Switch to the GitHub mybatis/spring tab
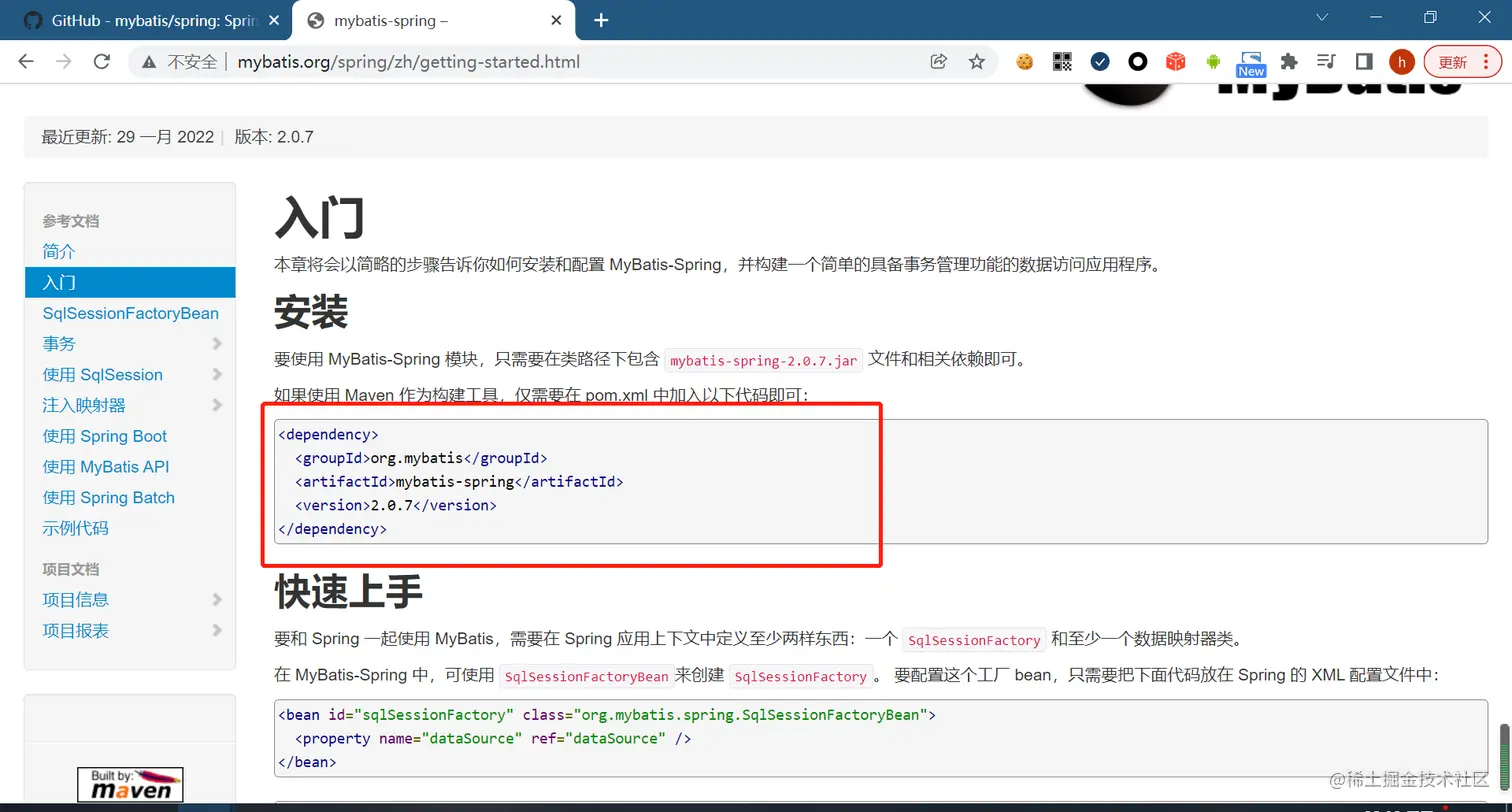Screen dimensions: 1512x812 point(147,20)
